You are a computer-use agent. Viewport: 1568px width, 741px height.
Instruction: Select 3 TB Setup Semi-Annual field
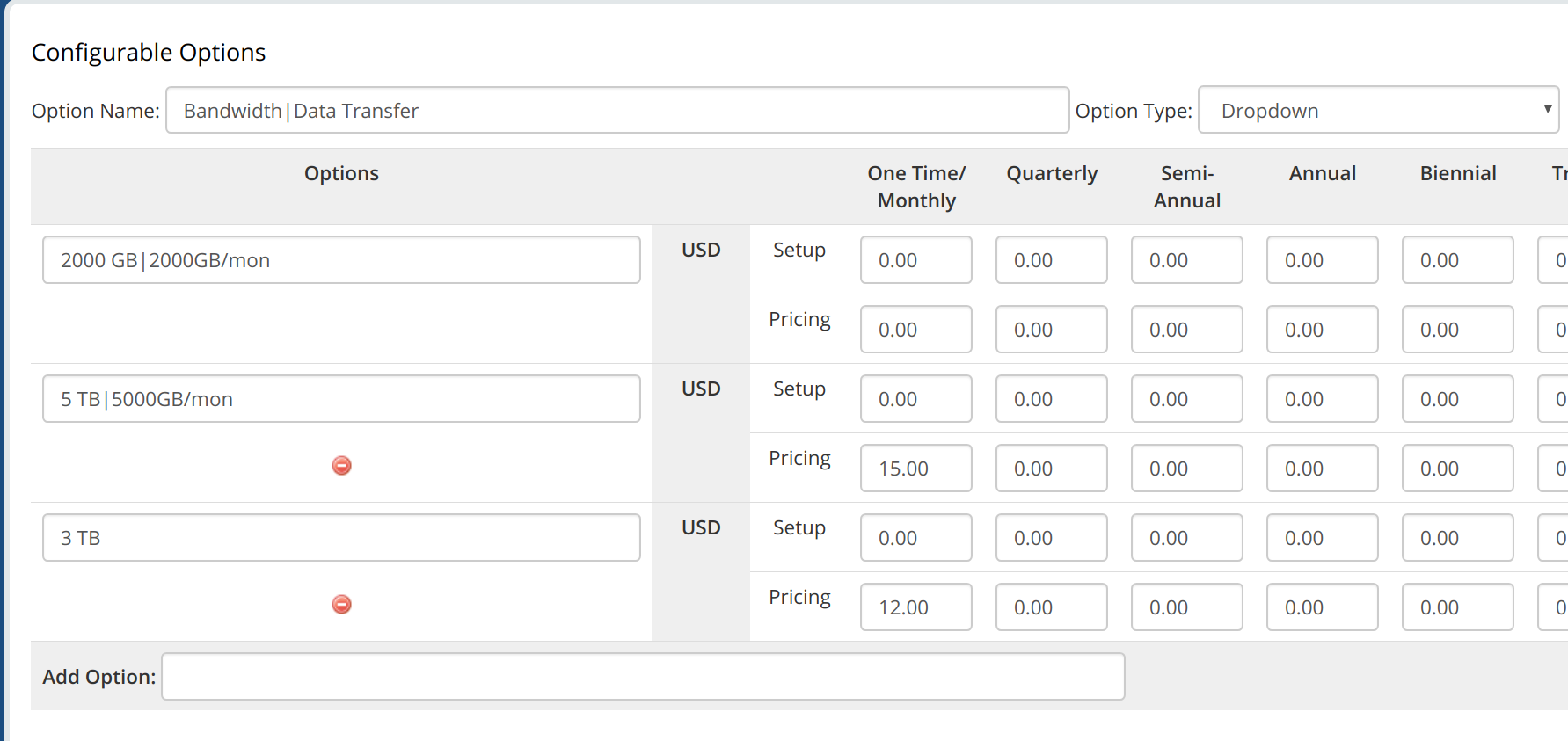point(1186,537)
